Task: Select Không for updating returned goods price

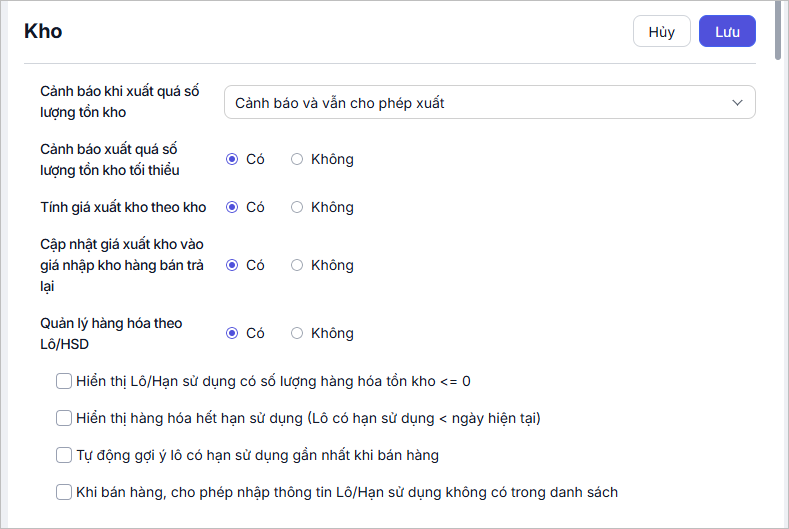Action: [297, 265]
